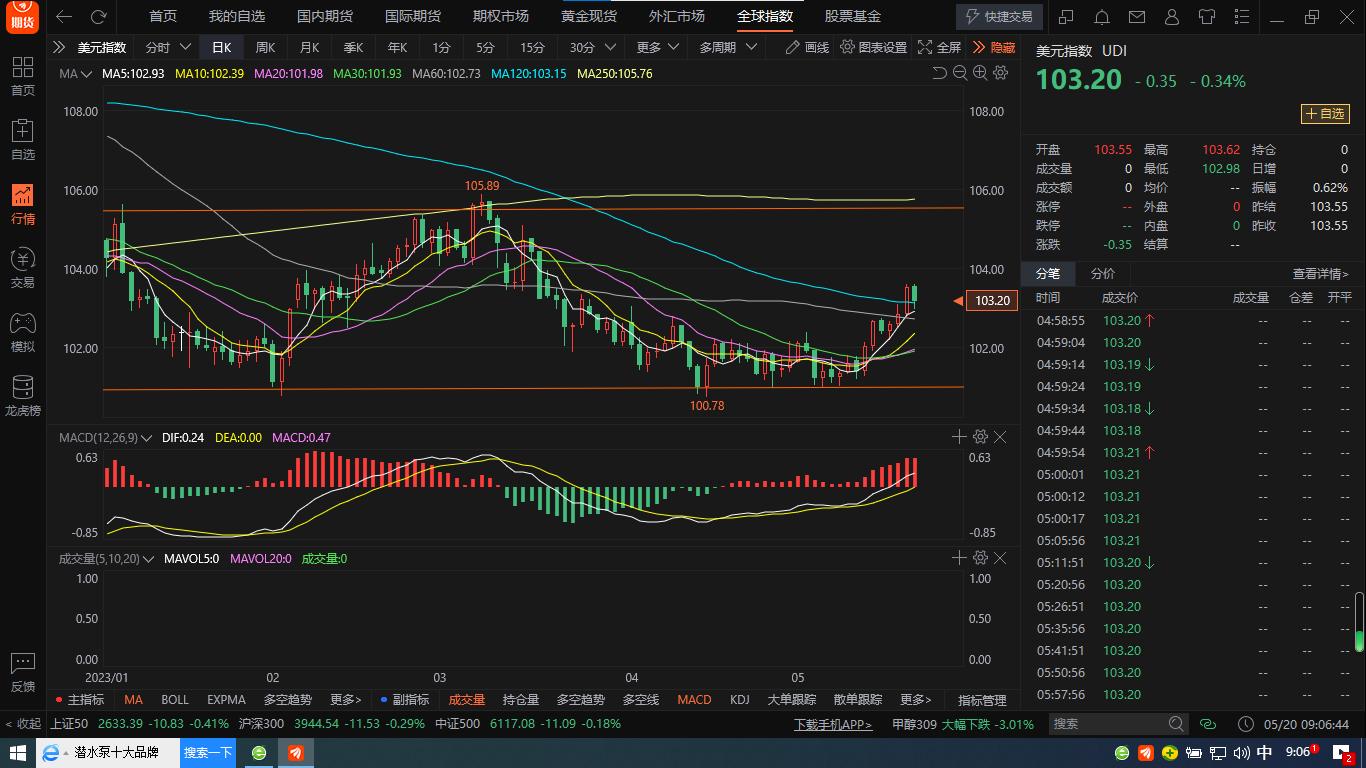The width and height of the screenshot is (1366, 768).
Task: Zoom in the main chart
Action: coord(980,73)
